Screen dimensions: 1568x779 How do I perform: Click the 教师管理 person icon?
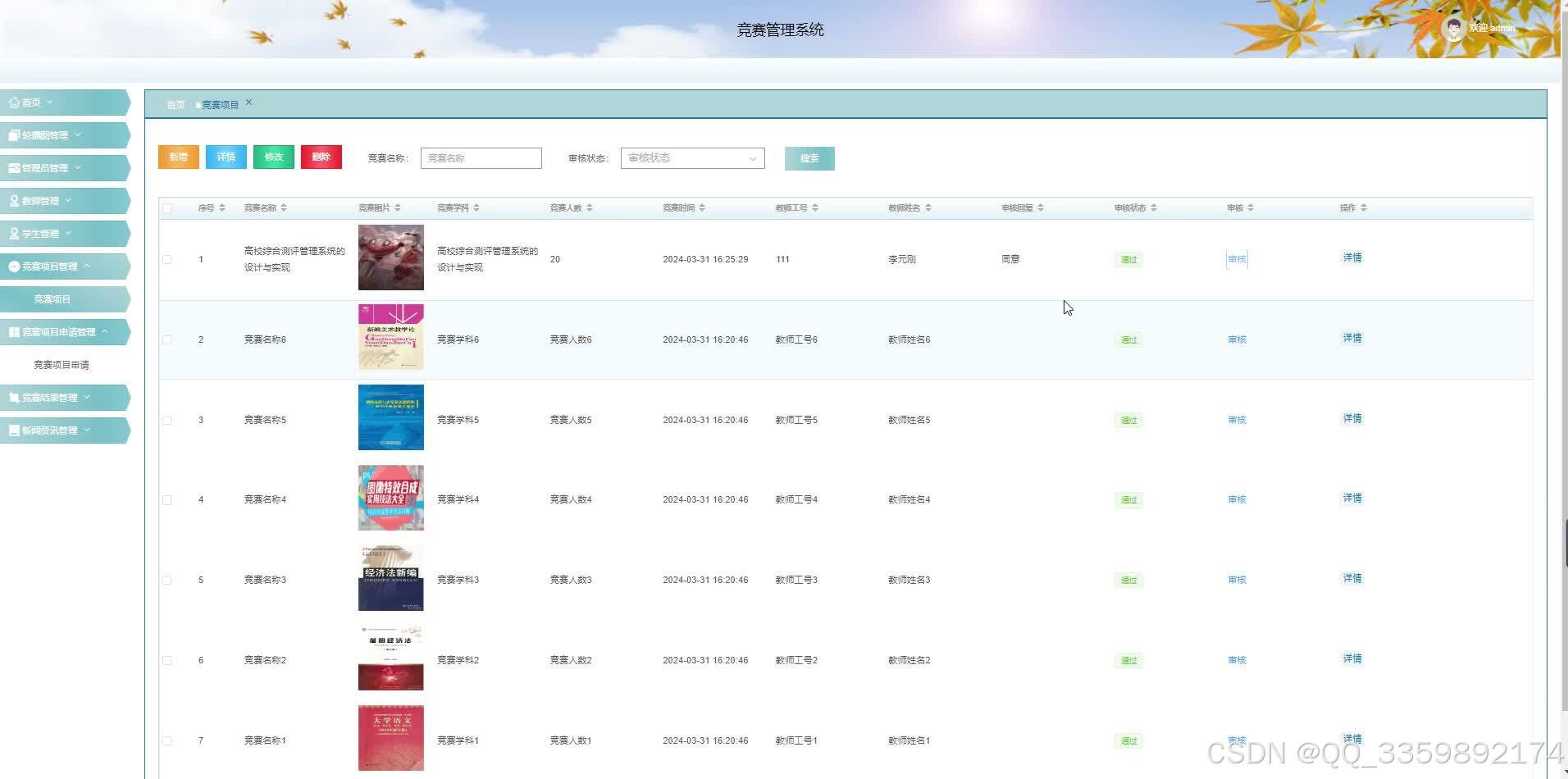14,201
